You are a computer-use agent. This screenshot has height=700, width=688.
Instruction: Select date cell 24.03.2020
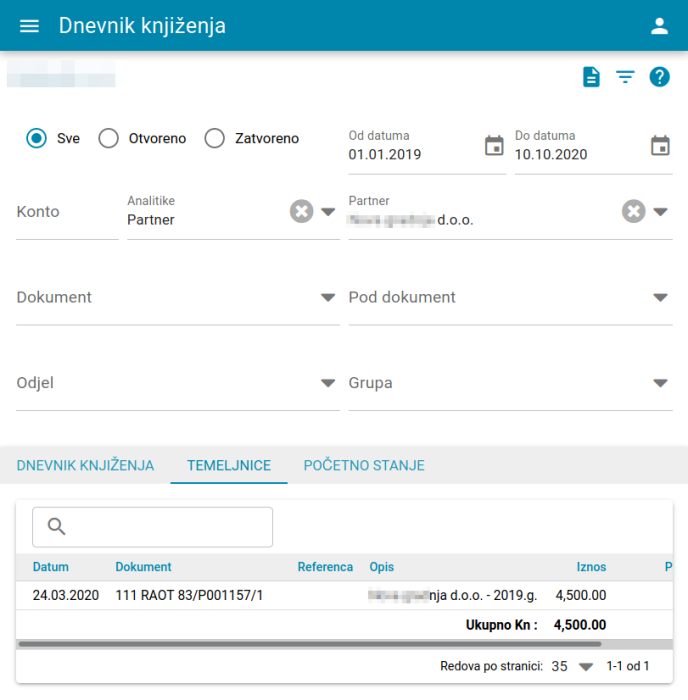tap(66, 595)
